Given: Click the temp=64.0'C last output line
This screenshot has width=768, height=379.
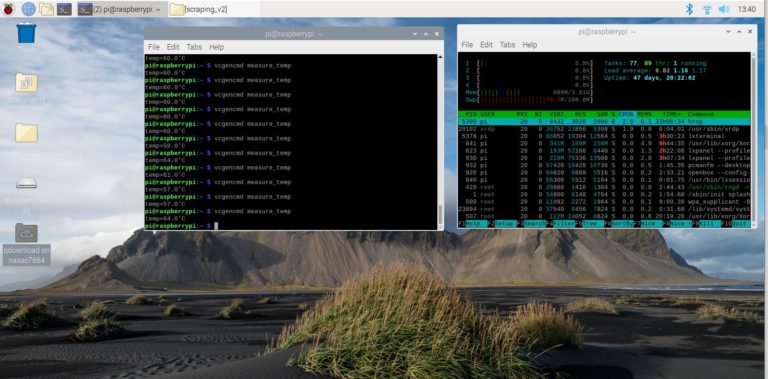Looking at the screenshot, I should tap(165, 218).
